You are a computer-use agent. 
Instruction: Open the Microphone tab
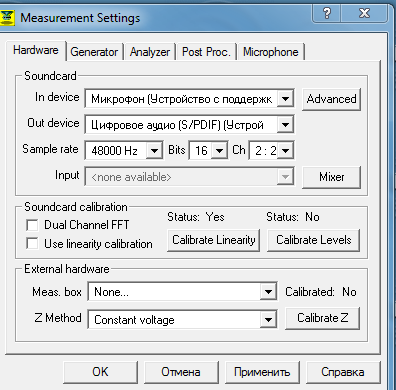click(x=271, y=52)
